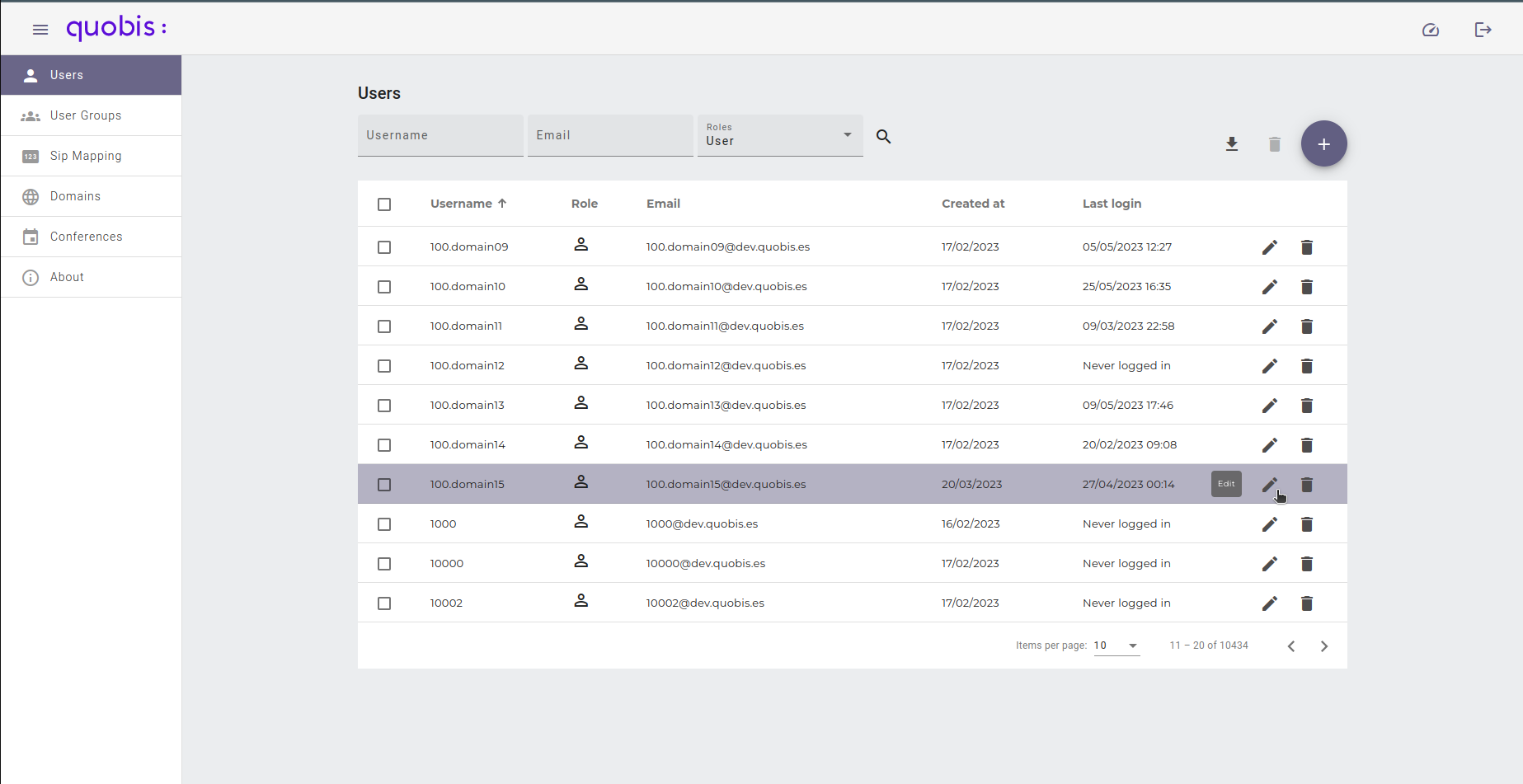The width and height of the screenshot is (1523, 784).
Task: Check the box for 100.domain10
Action: click(x=384, y=287)
